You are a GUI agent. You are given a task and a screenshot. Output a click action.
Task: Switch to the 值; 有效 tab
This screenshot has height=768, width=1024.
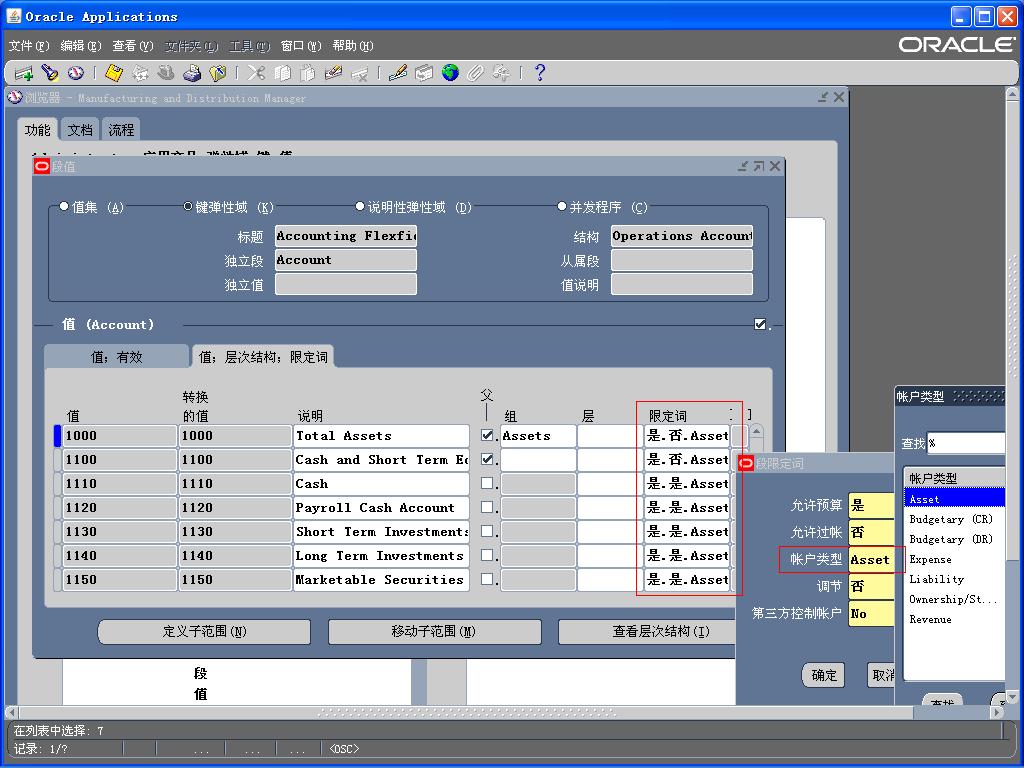pyautogui.click(x=116, y=357)
